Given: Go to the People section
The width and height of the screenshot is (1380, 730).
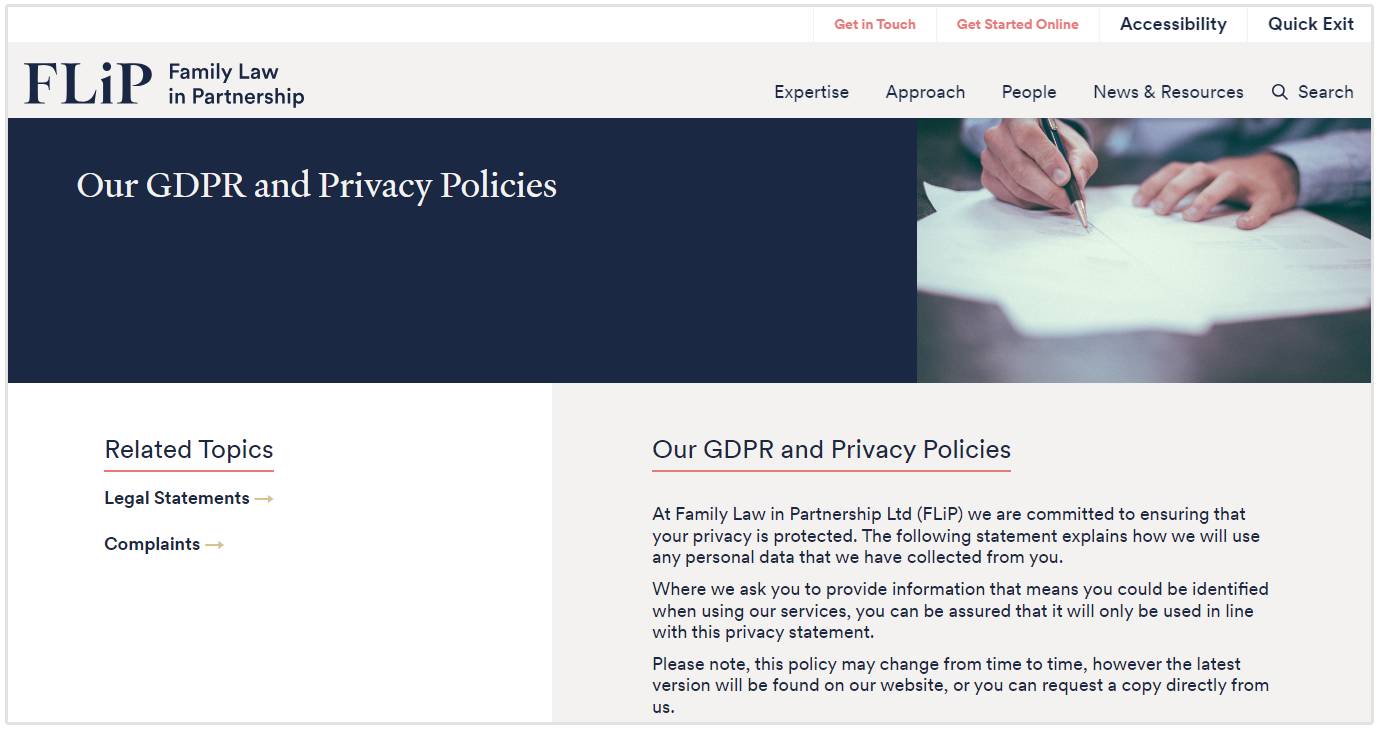Looking at the screenshot, I should click(1029, 92).
